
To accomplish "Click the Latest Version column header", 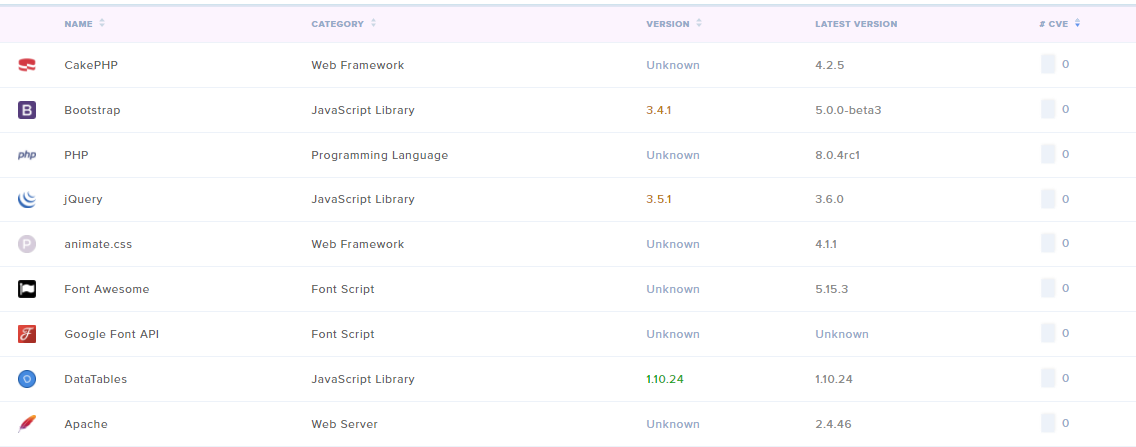I will pyautogui.click(x=855, y=24).
